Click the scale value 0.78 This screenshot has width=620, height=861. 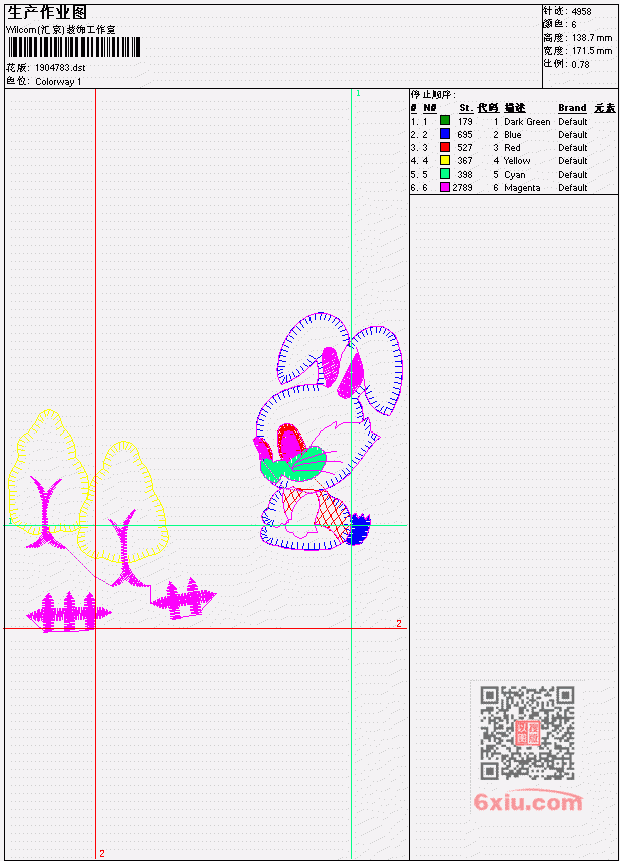click(x=580, y=64)
